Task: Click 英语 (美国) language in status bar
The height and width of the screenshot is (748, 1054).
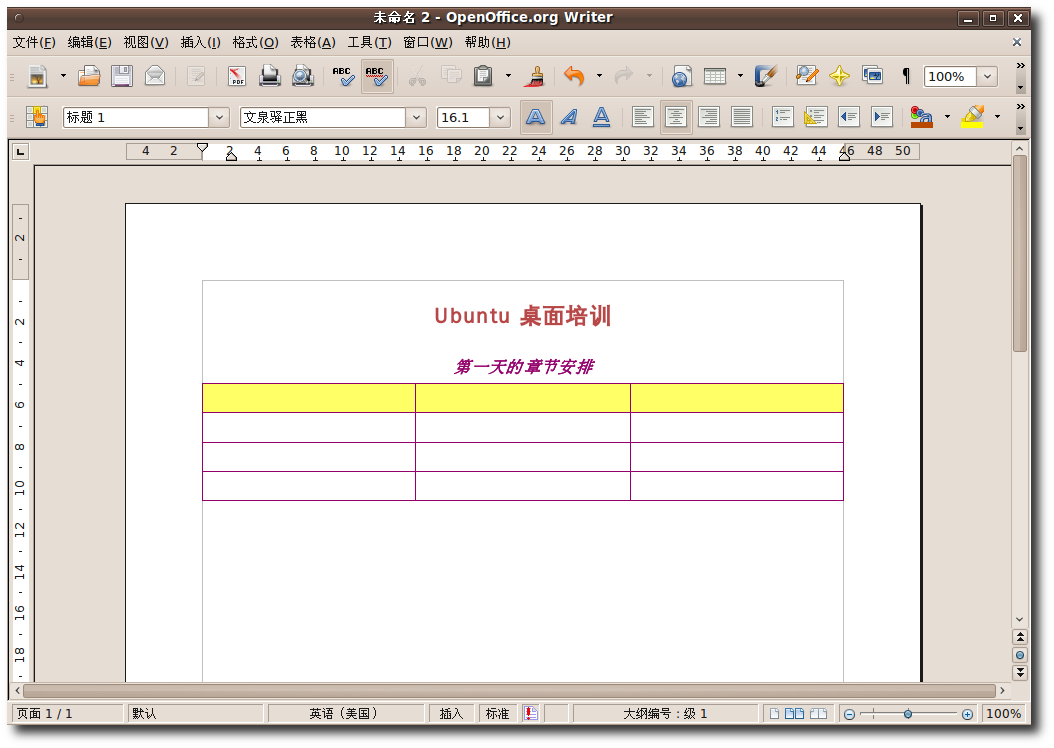Action: 346,714
